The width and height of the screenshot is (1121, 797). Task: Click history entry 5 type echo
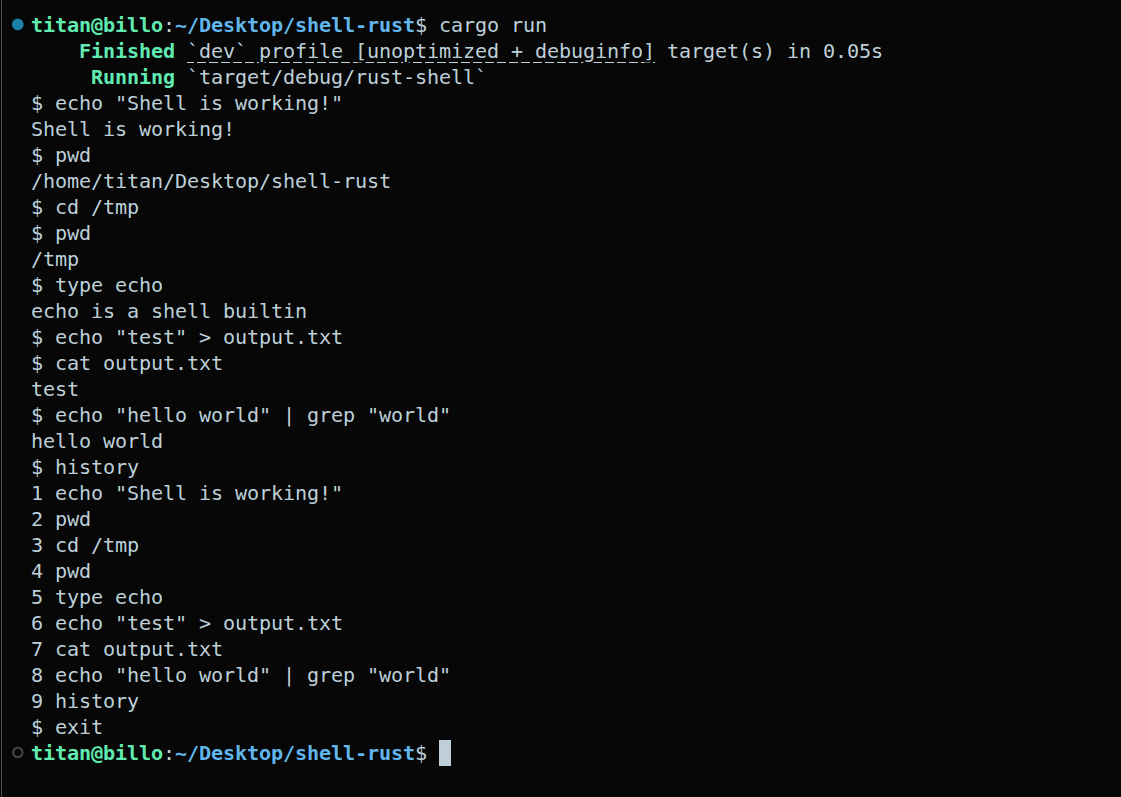[x=97, y=598]
